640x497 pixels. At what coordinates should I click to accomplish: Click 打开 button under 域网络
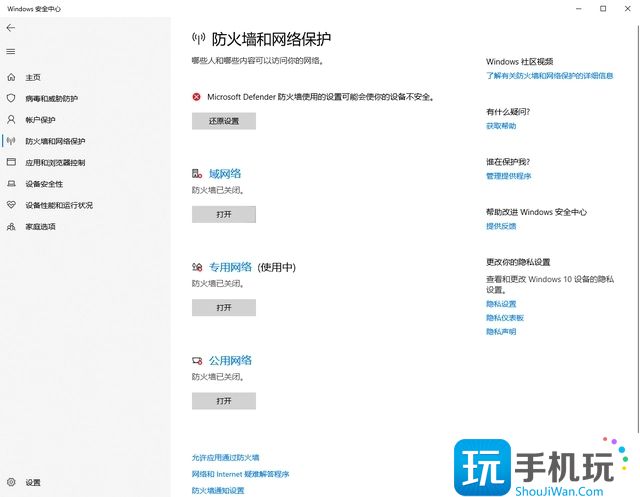coord(224,214)
